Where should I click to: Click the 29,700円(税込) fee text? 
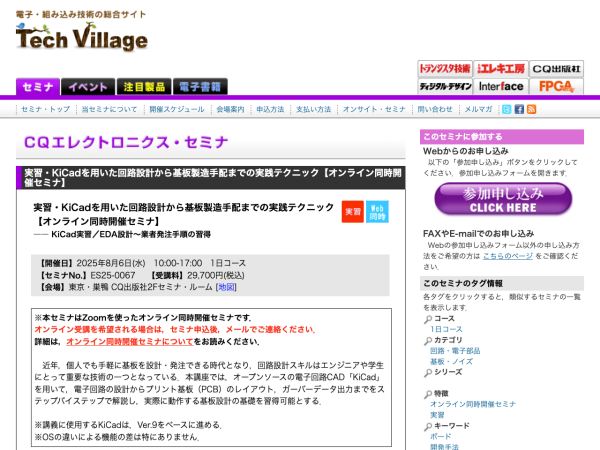[x=215, y=275]
